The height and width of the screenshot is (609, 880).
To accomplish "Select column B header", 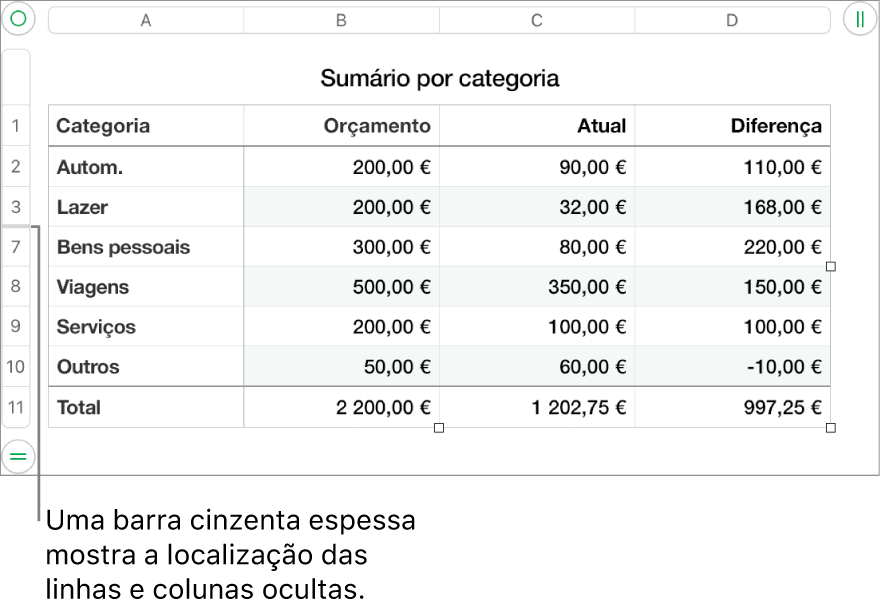I will 341,20.
